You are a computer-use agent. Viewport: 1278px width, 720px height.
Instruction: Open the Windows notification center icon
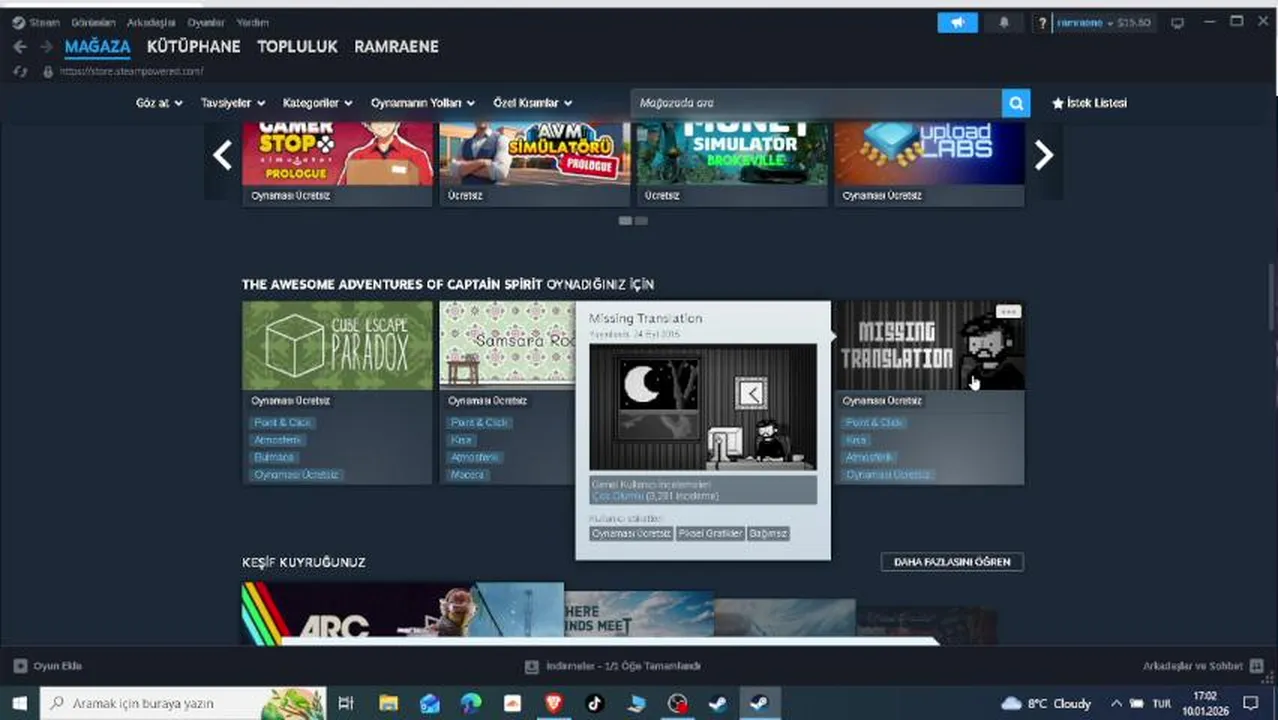(x=1250, y=703)
